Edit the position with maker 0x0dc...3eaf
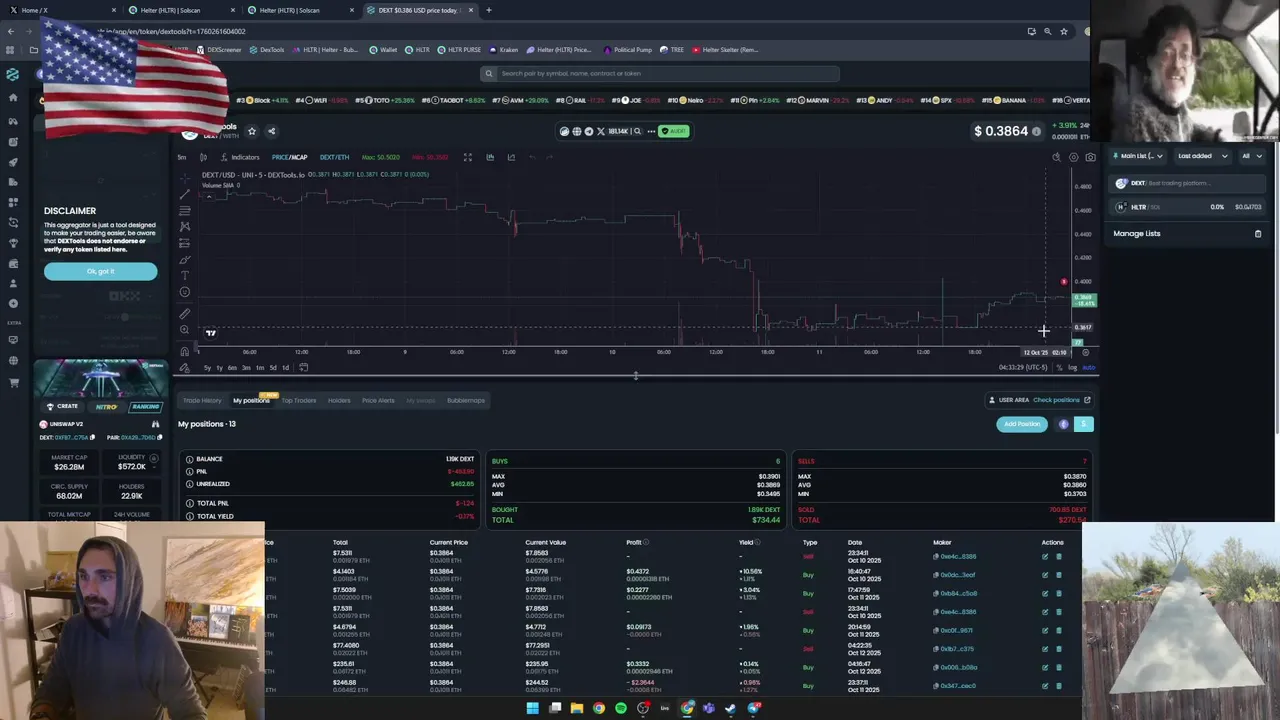Image resolution: width=1280 pixels, height=720 pixels. [1045, 575]
